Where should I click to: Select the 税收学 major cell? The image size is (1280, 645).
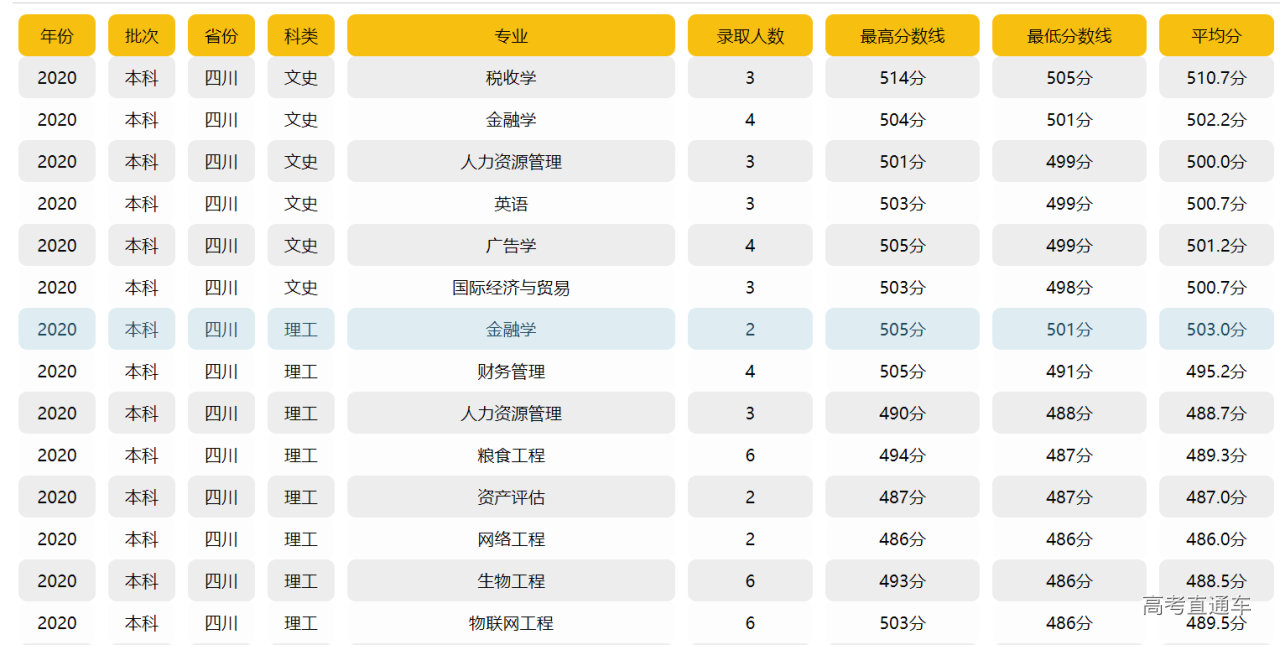(x=511, y=78)
